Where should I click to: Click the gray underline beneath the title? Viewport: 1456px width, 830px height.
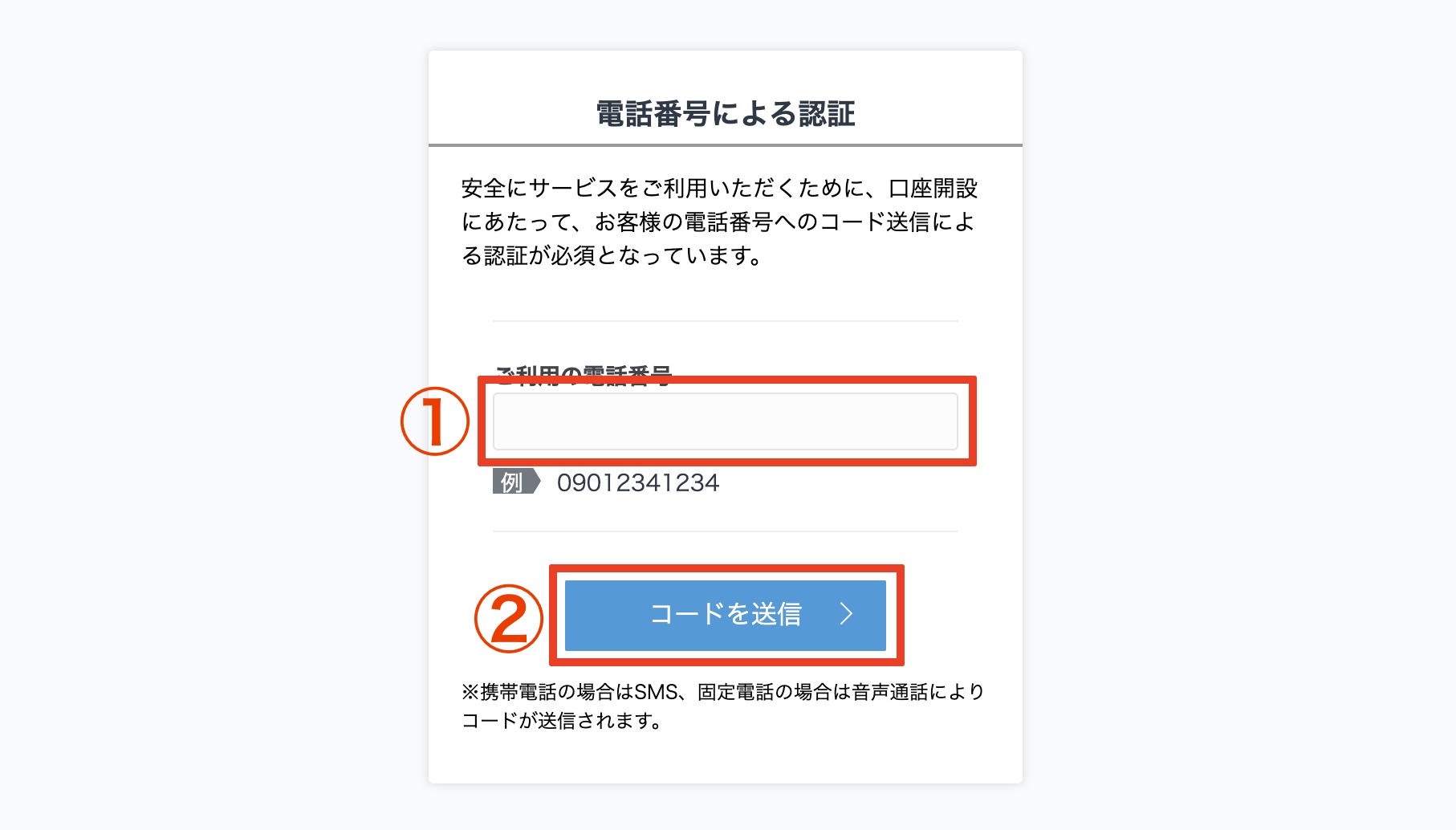[x=726, y=145]
